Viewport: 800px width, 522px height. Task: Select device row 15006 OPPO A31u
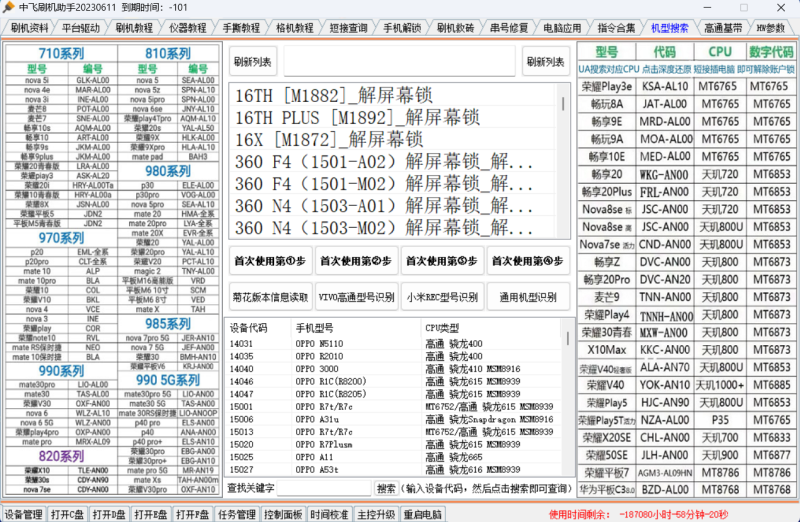[394, 419]
